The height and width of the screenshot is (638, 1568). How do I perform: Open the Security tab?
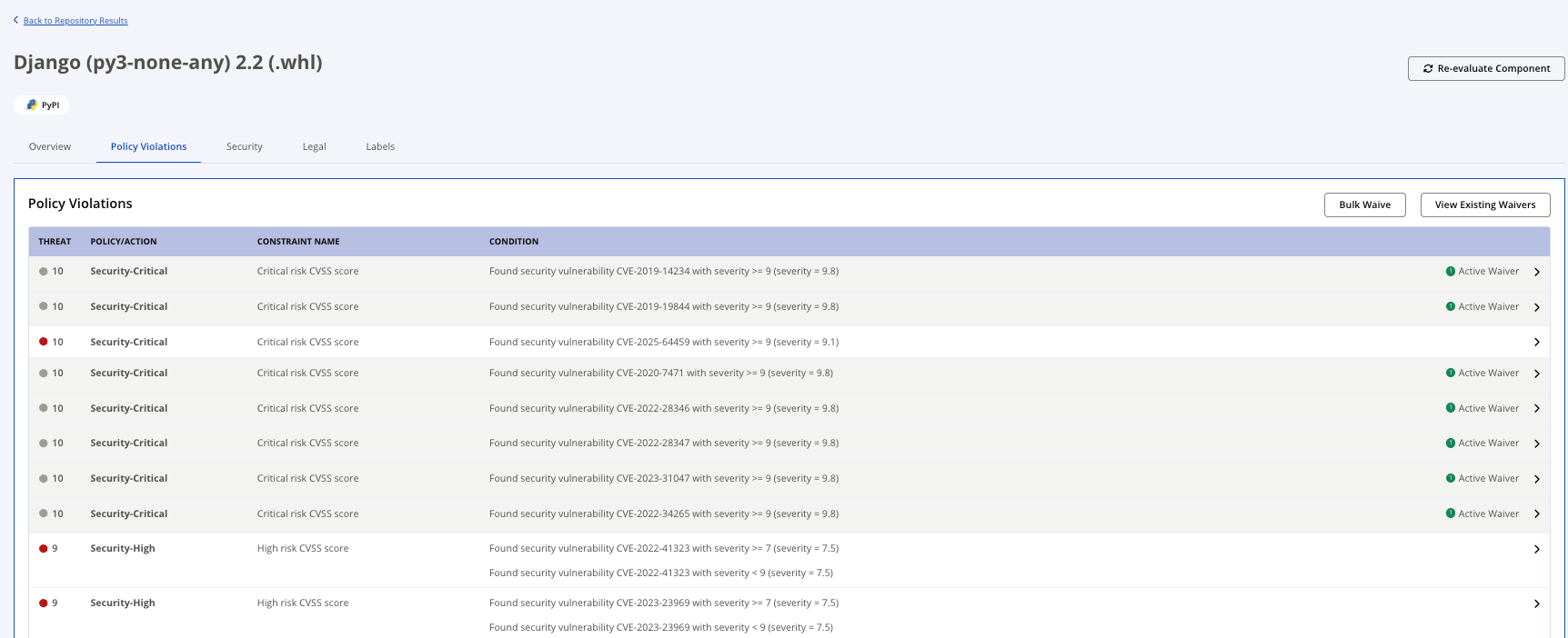[x=245, y=146]
